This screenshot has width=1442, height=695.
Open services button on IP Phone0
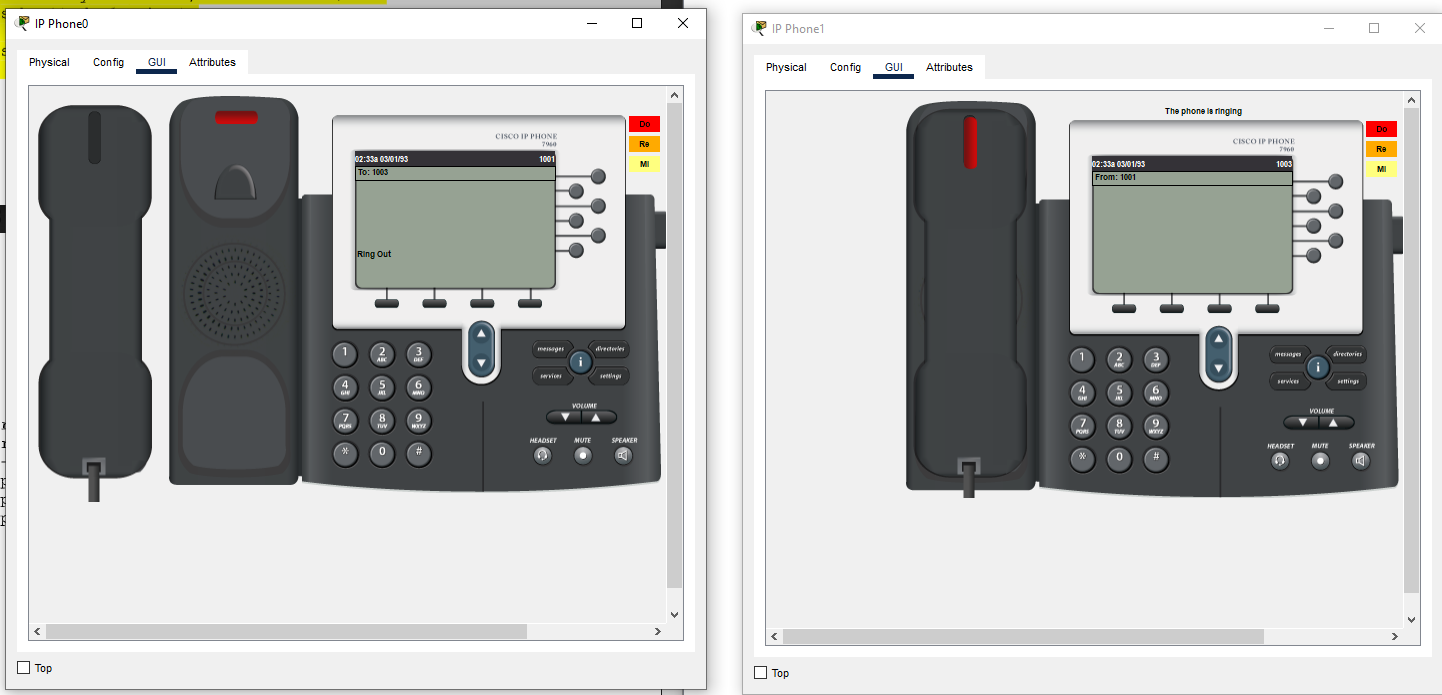(551, 376)
